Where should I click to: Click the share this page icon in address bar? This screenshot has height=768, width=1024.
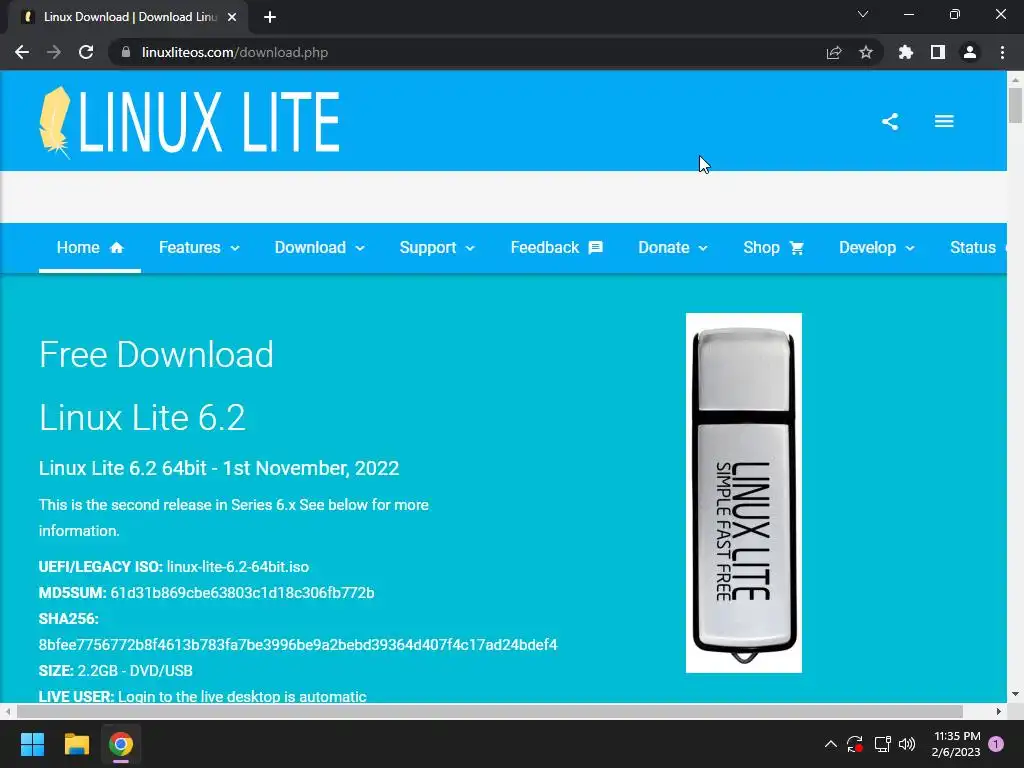(x=834, y=52)
